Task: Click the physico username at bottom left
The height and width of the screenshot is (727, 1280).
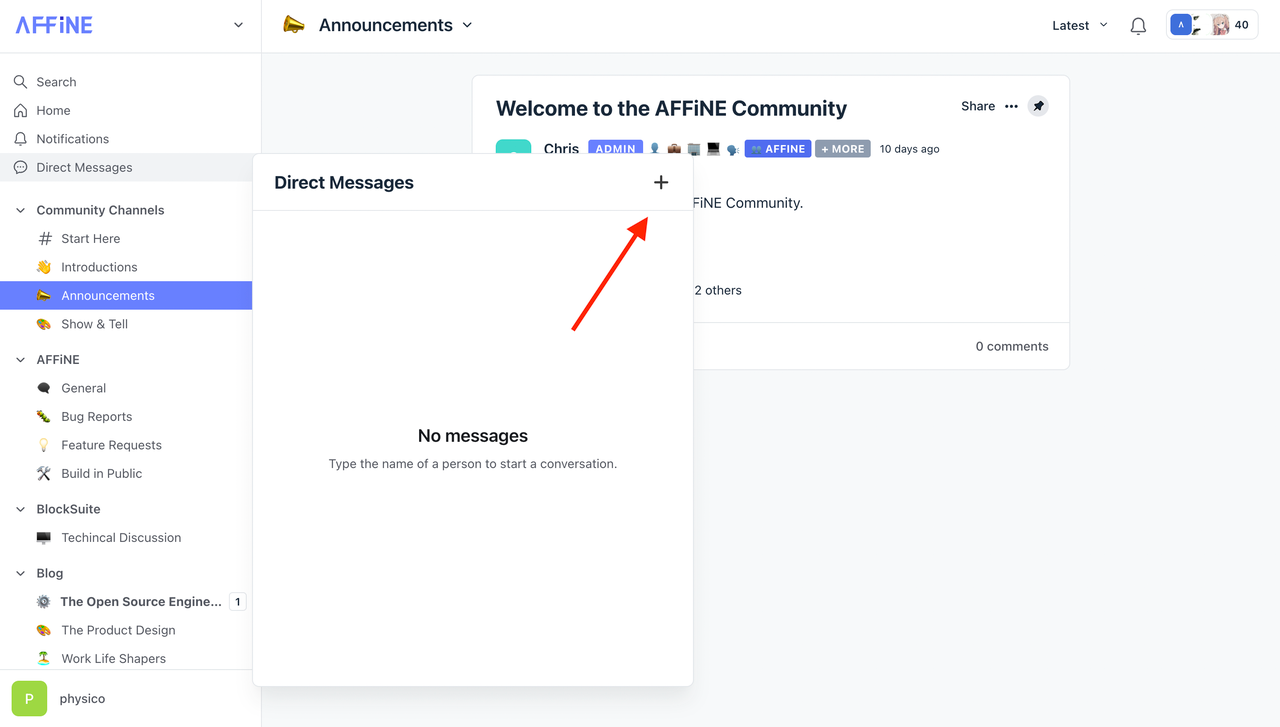Action: tap(82, 698)
